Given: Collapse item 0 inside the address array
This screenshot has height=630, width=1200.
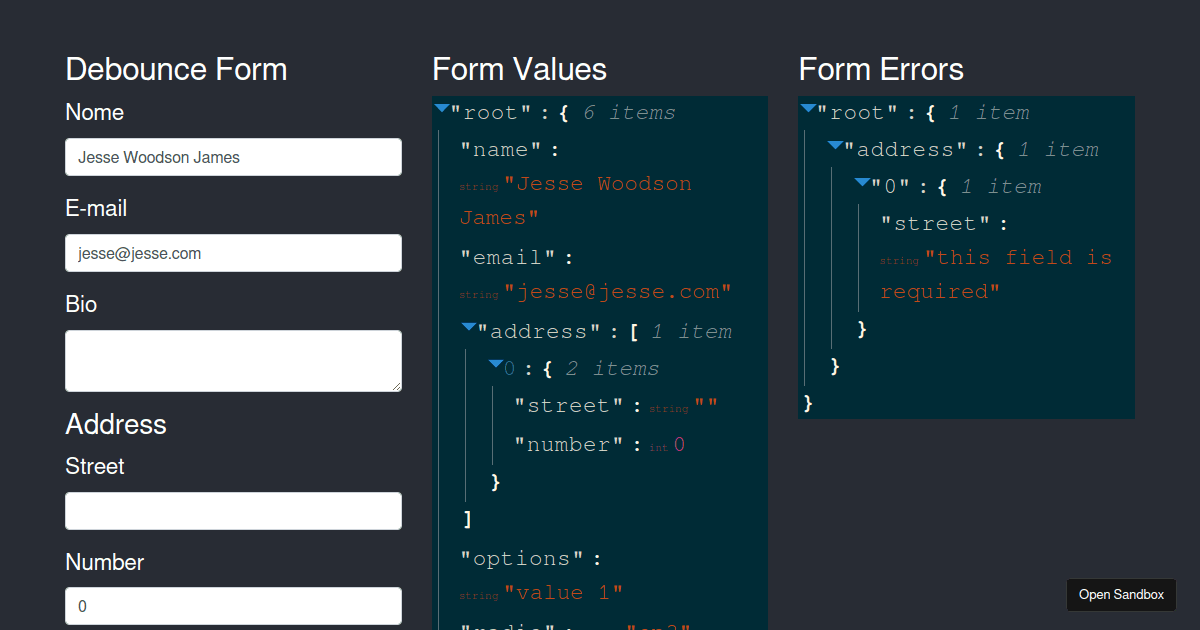Looking at the screenshot, I should [497, 364].
